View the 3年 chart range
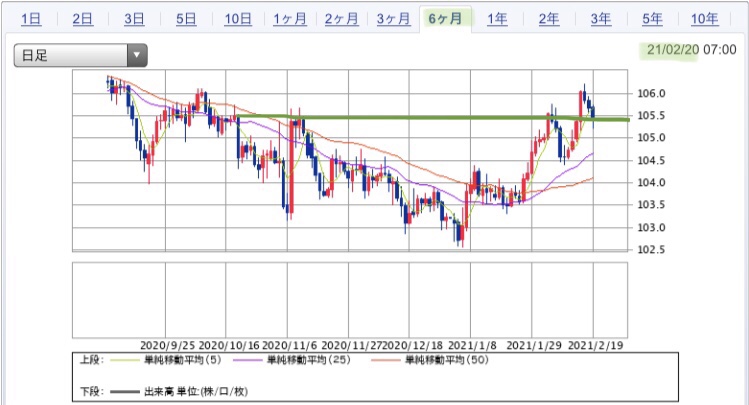This screenshot has width=749, height=405. tap(600, 19)
